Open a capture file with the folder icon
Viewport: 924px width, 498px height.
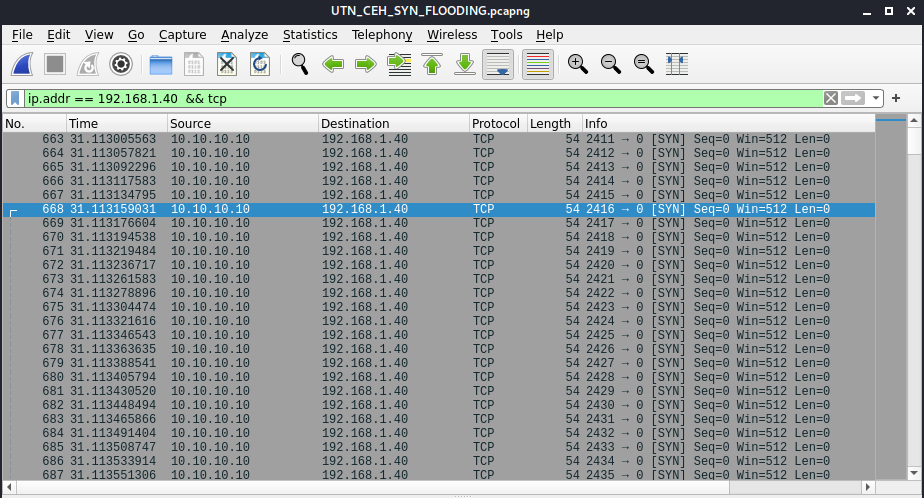tap(161, 64)
